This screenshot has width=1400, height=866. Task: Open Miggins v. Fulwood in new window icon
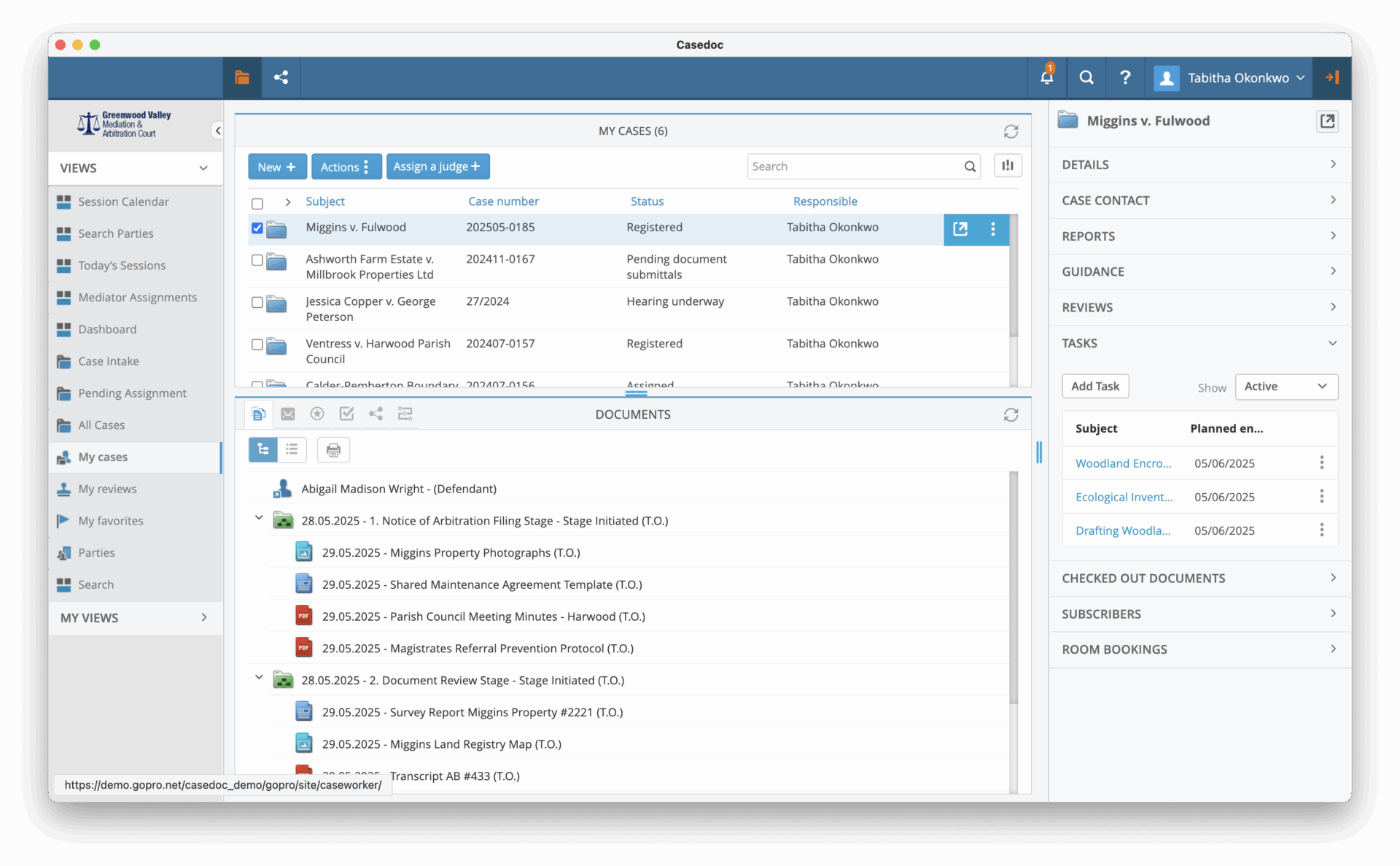pyautogui.click(x=960, y=229)
